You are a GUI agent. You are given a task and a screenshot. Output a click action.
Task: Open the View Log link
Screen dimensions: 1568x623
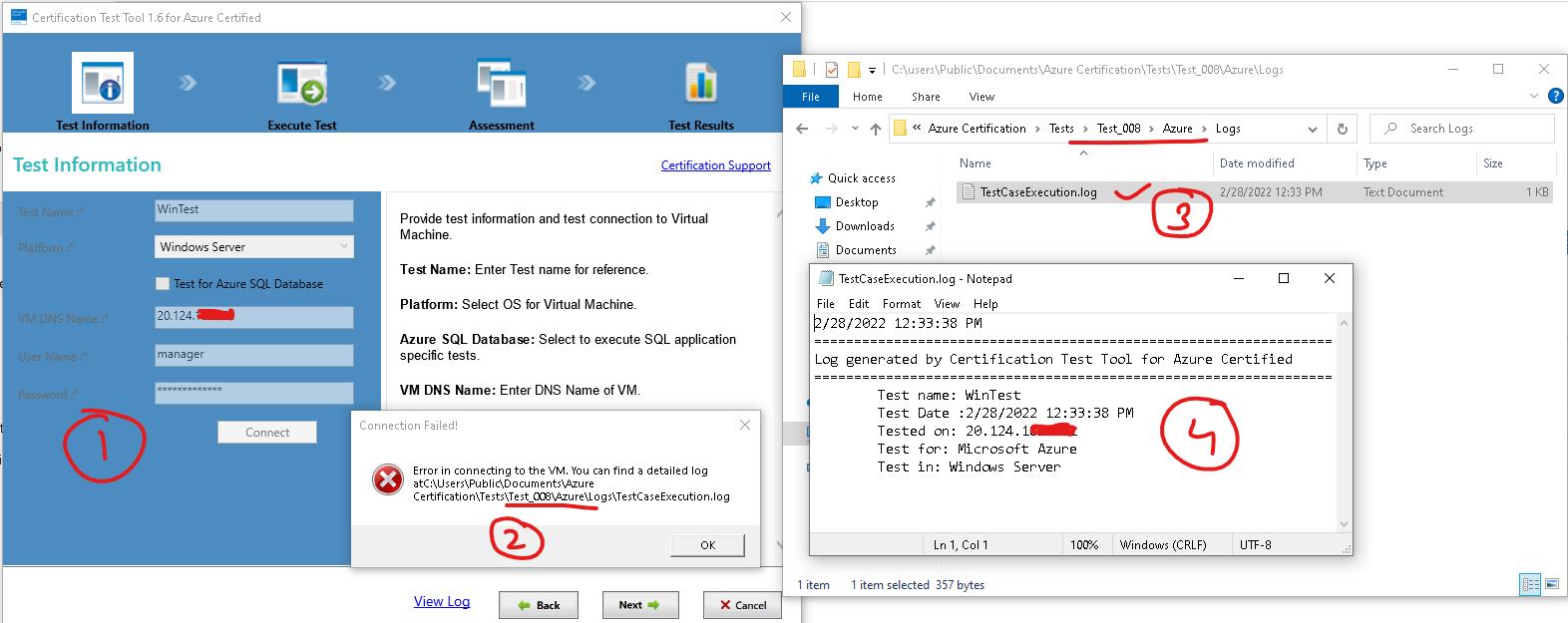pyautogui.click(x=442, y=601)
